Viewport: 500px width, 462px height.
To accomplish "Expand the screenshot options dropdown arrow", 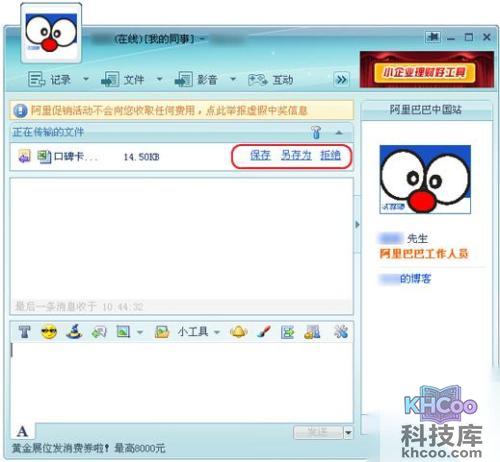I will pyautogui.click(x=140, y=332).
